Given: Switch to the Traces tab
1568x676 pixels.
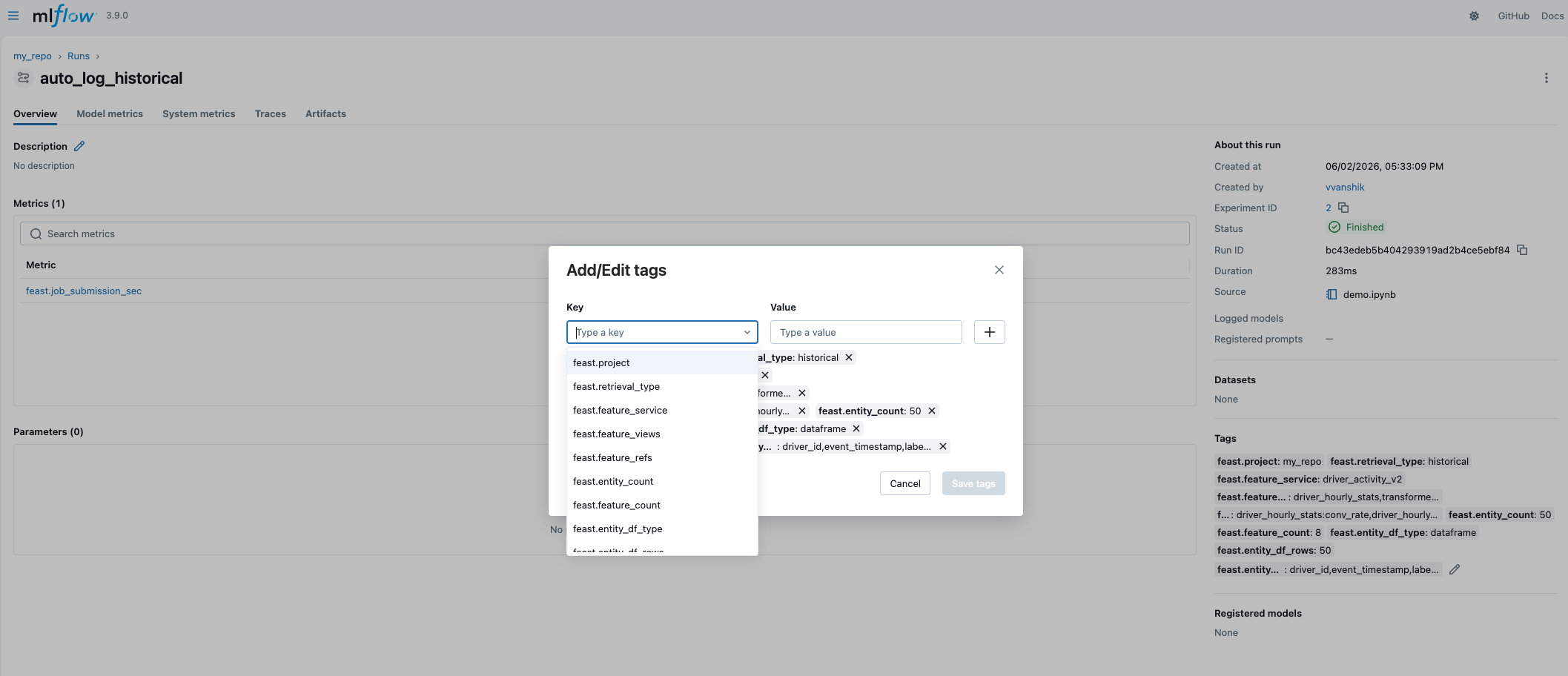Looking at the screenshot, I should click(271, 114).
